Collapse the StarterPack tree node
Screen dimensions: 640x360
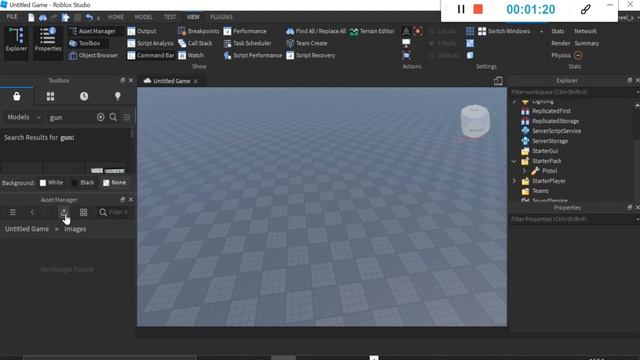point(514,161)
